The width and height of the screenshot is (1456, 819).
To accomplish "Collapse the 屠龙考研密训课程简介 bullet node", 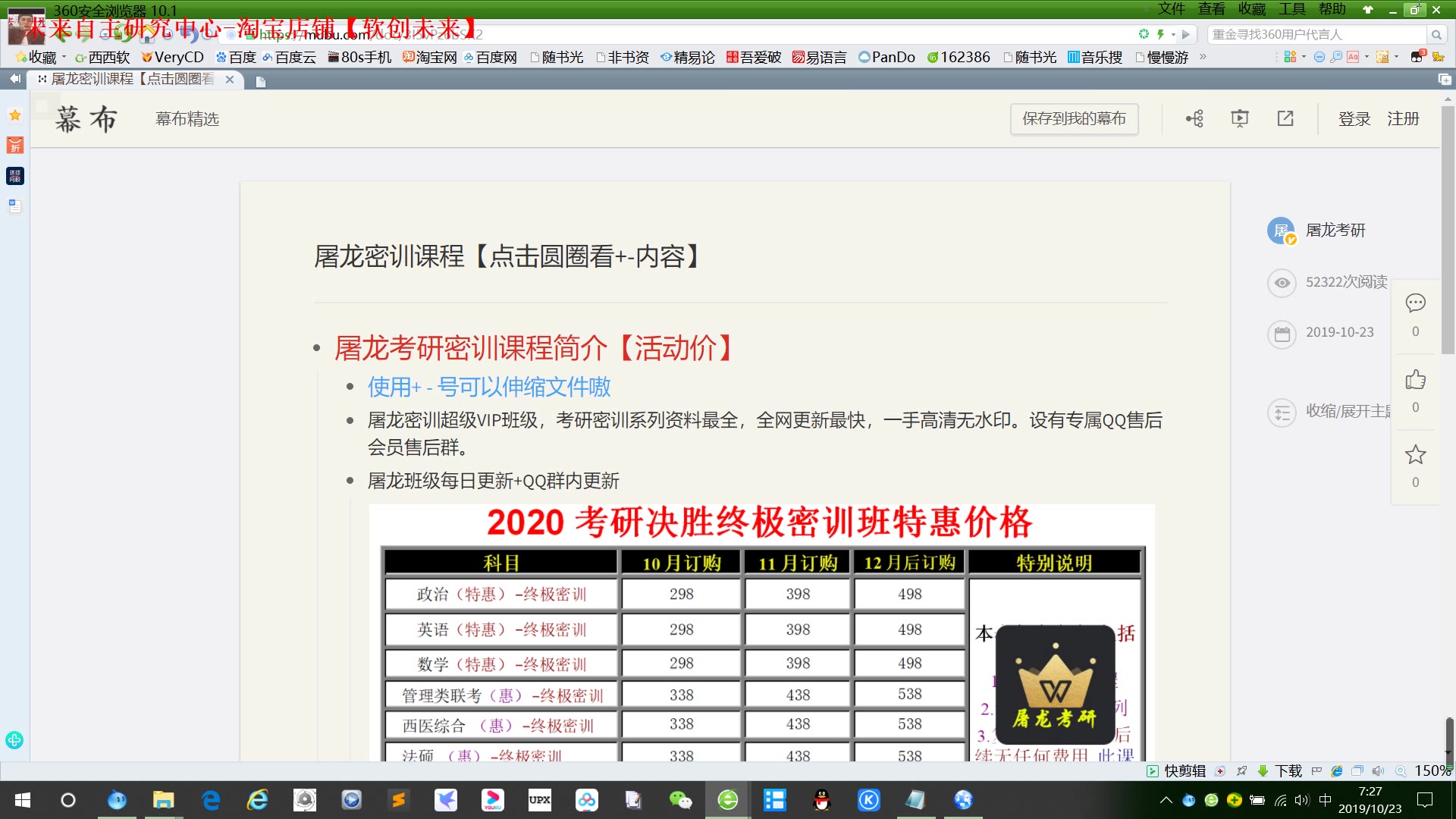I will click(x=317, y=349).
